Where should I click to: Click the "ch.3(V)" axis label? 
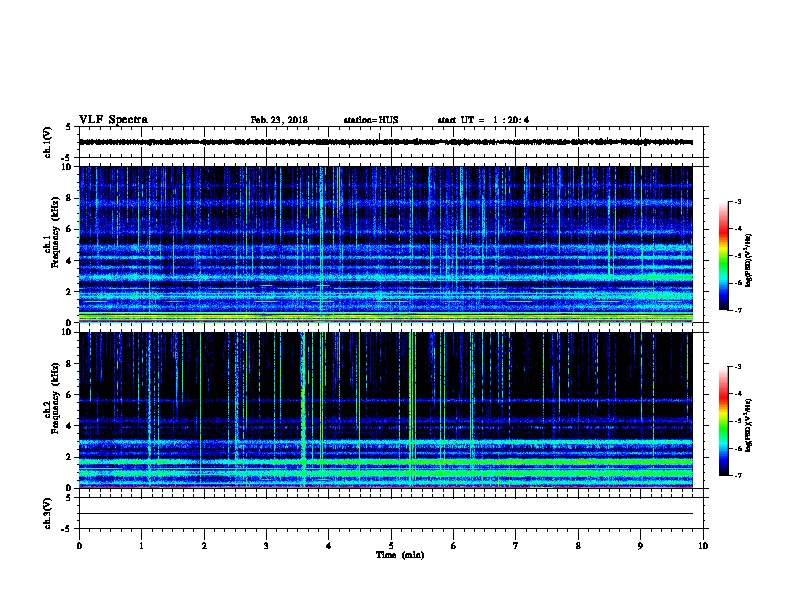click(47, 513)
